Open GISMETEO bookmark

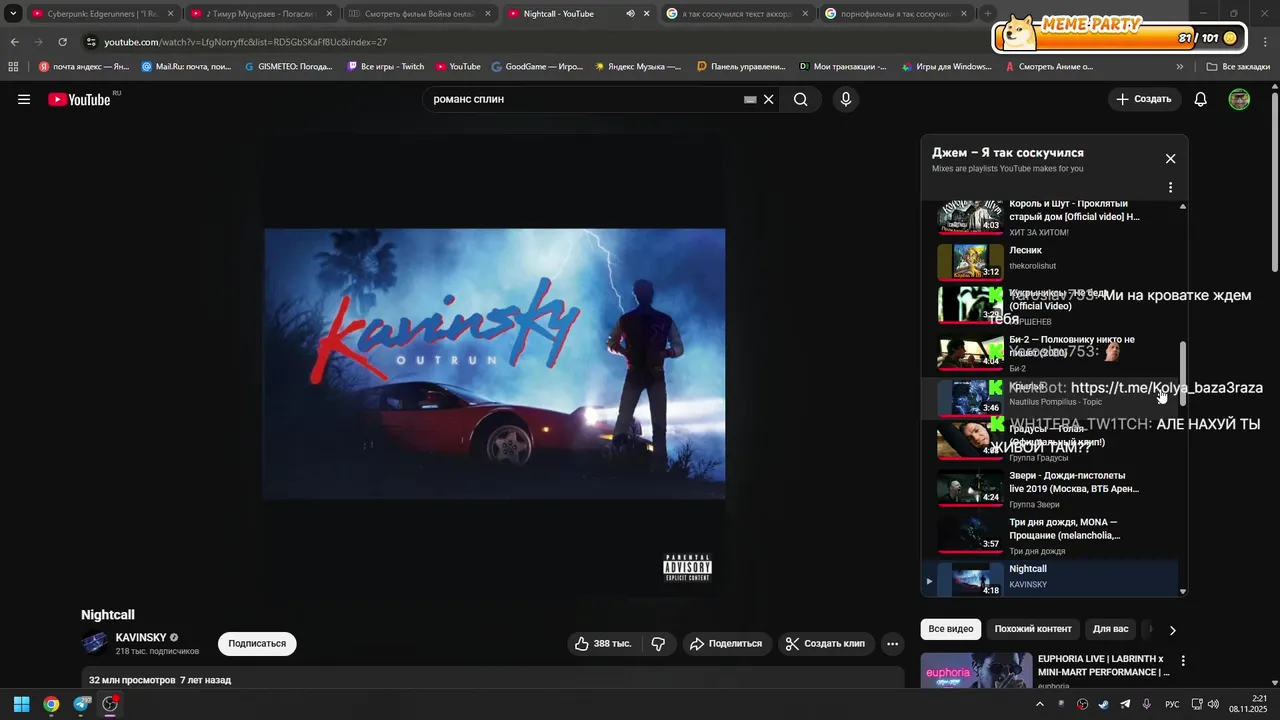coord(289,67)
